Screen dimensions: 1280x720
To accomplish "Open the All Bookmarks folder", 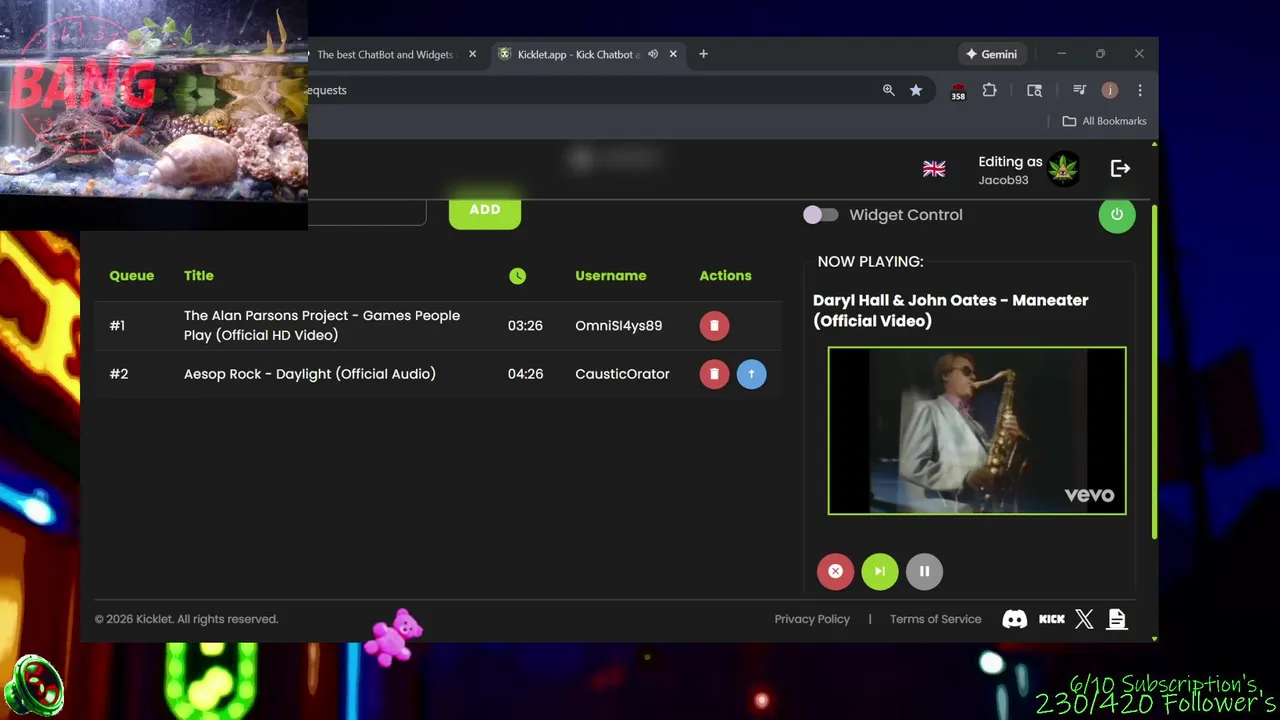I will 1104,121.
